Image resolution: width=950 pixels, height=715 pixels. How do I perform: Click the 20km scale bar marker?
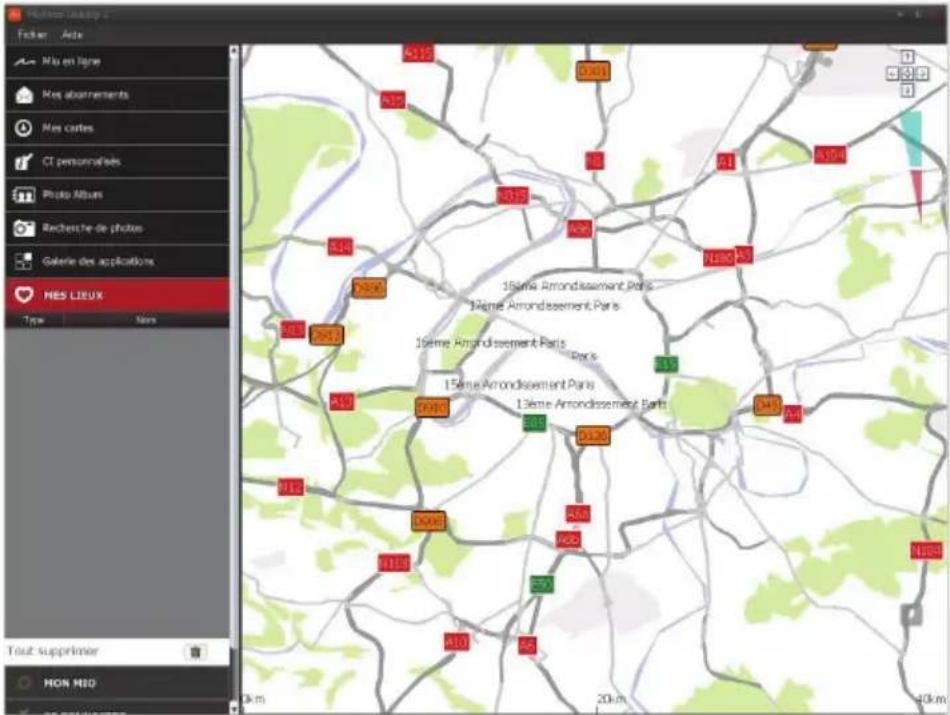pos(611,699)
